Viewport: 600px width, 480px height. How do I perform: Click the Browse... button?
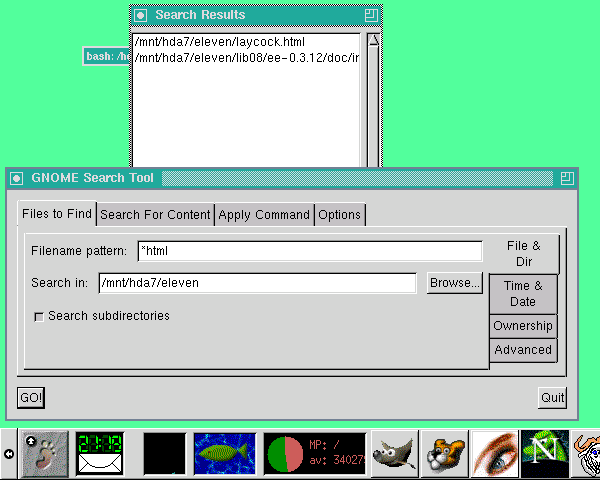[x=455, y=283]
